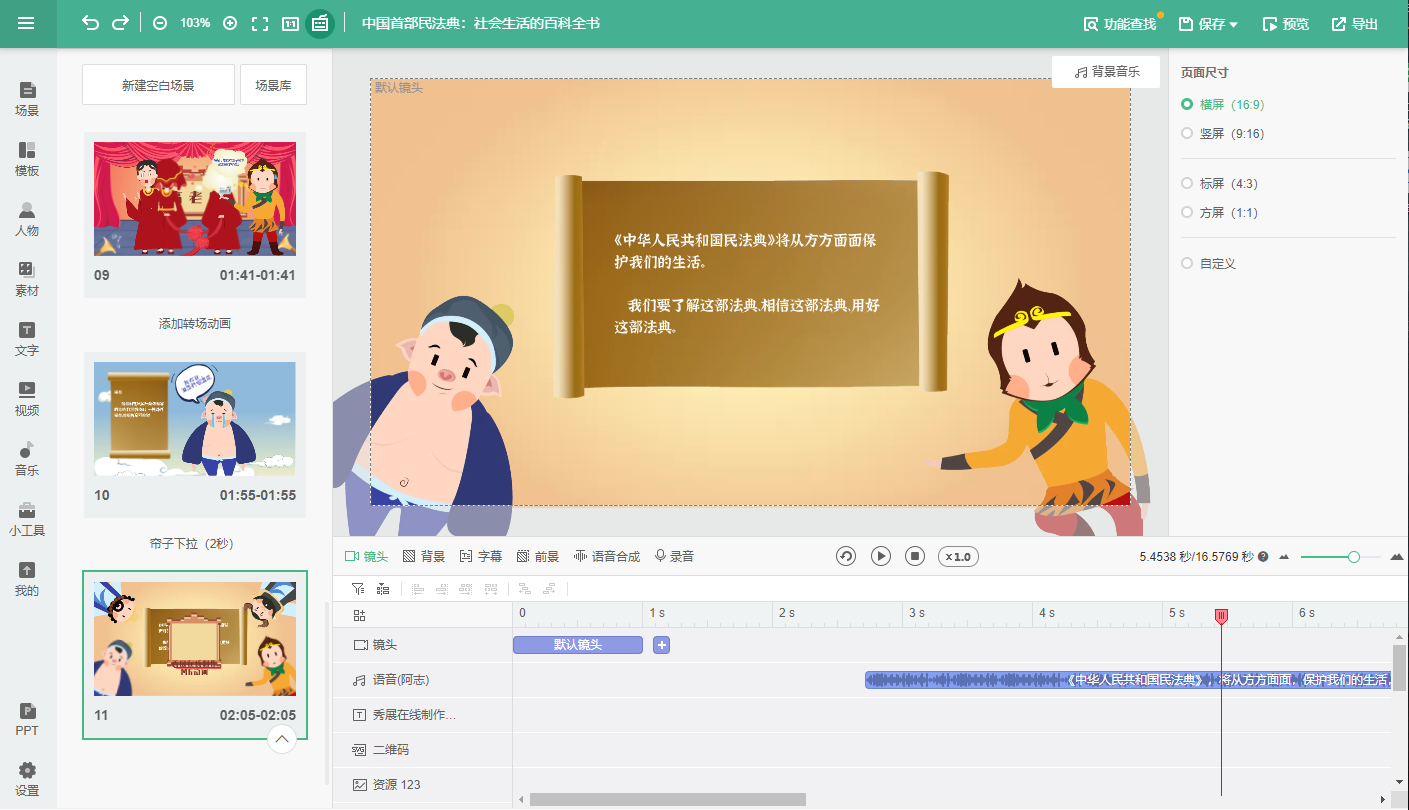Select scene 10 thumbnail
The height and width of the screenshot is (810, 1409).
195,419
